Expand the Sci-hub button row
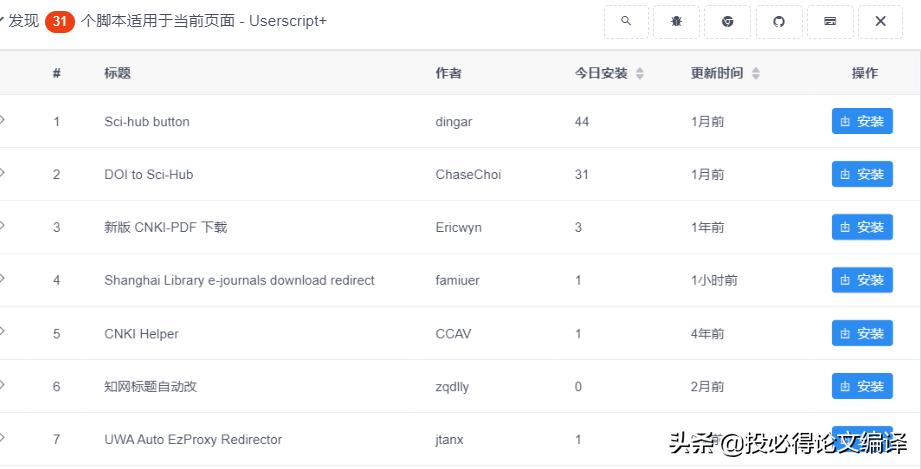This screenshot has width=921, height=469. click(2, 119)
